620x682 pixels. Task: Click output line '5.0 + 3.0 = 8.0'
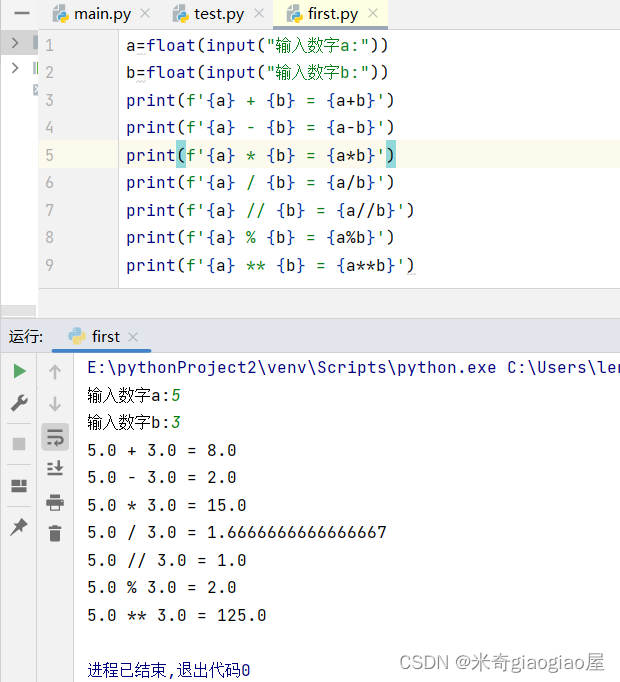coord(162,451)
